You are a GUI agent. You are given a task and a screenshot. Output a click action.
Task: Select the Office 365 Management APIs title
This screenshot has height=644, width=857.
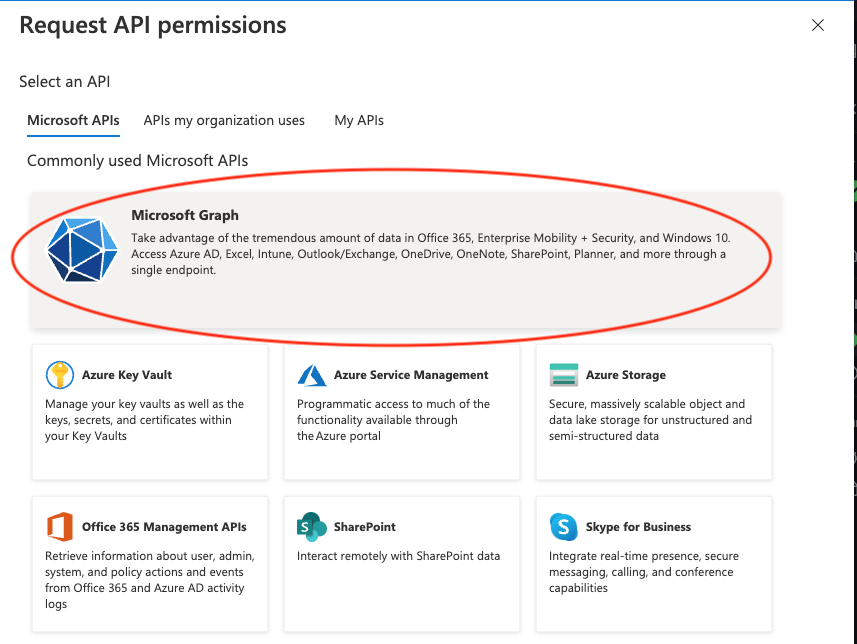coord(164,527)
